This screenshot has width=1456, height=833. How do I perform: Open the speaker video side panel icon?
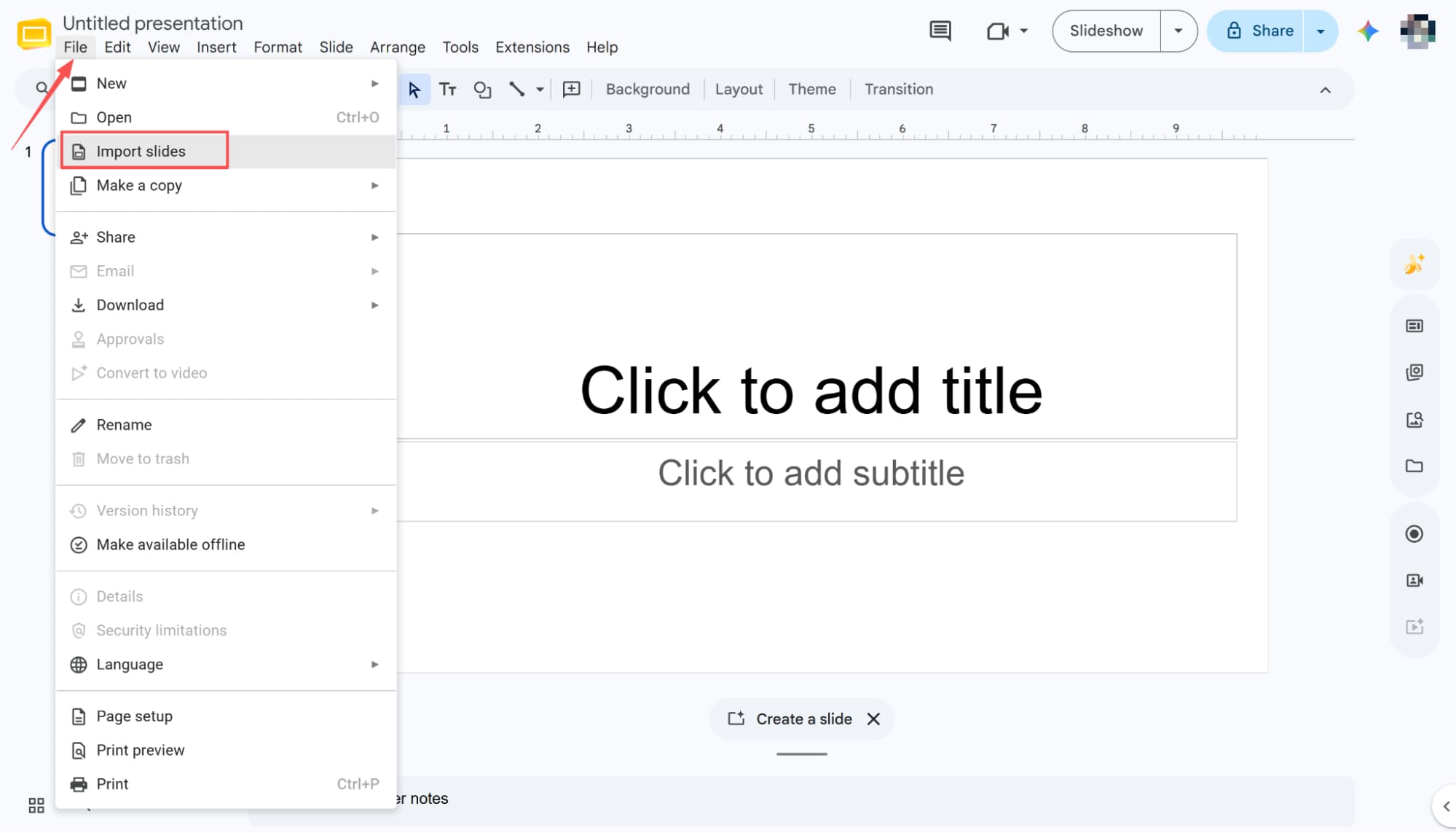coord(1414,580)
